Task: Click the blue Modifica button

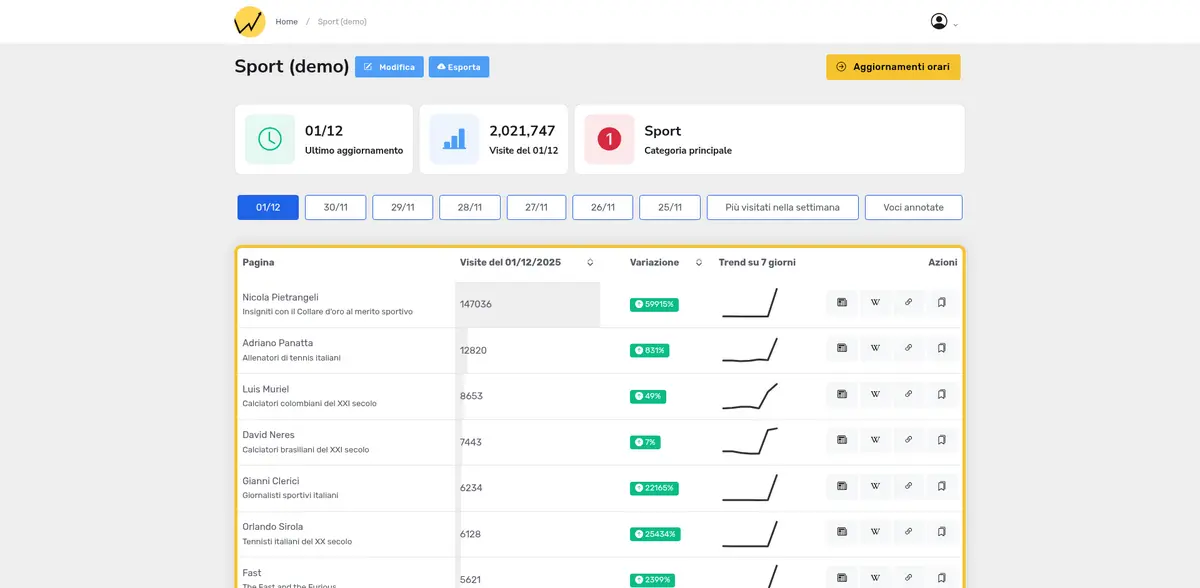Action: 389,67
